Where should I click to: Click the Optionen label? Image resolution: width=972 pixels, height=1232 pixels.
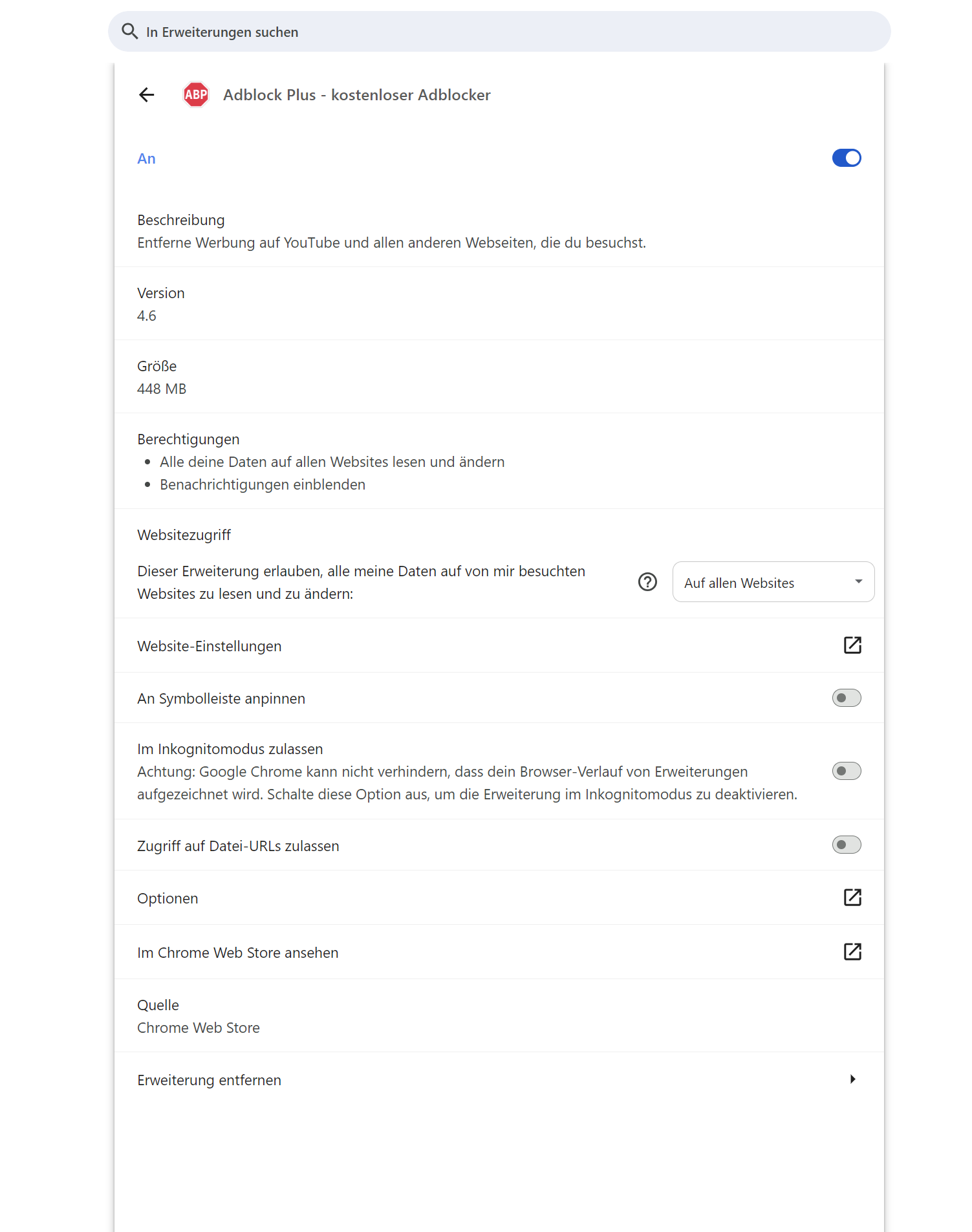coord(167,898)
